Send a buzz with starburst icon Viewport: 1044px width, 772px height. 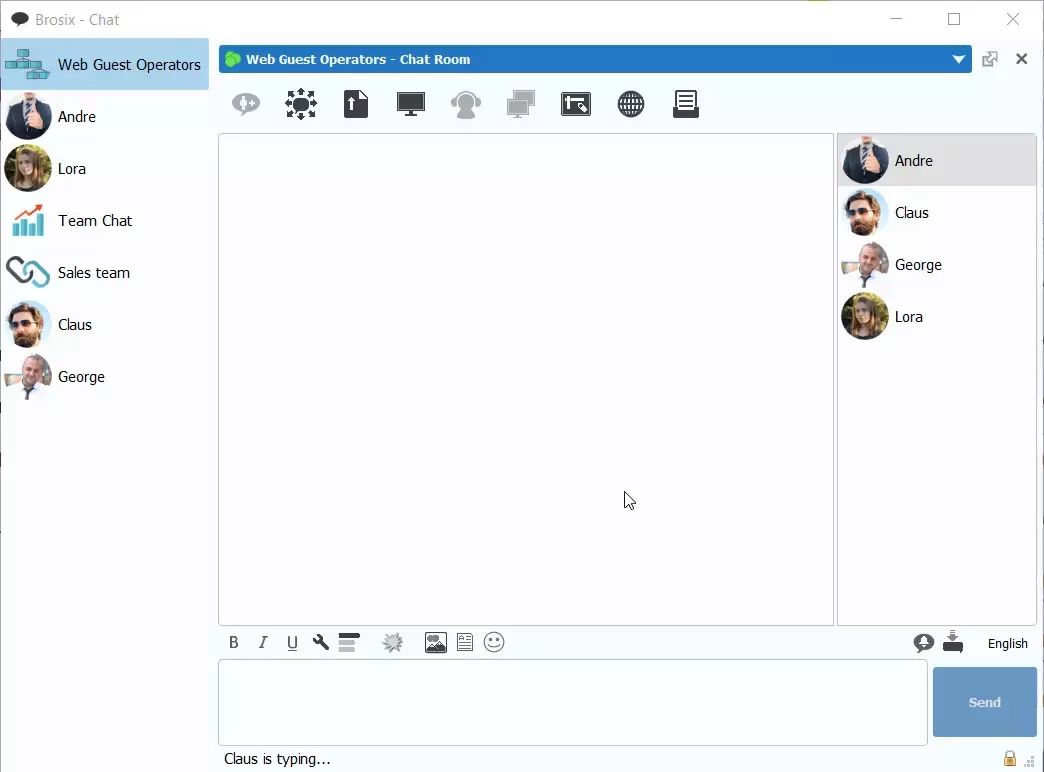(393, 643)
